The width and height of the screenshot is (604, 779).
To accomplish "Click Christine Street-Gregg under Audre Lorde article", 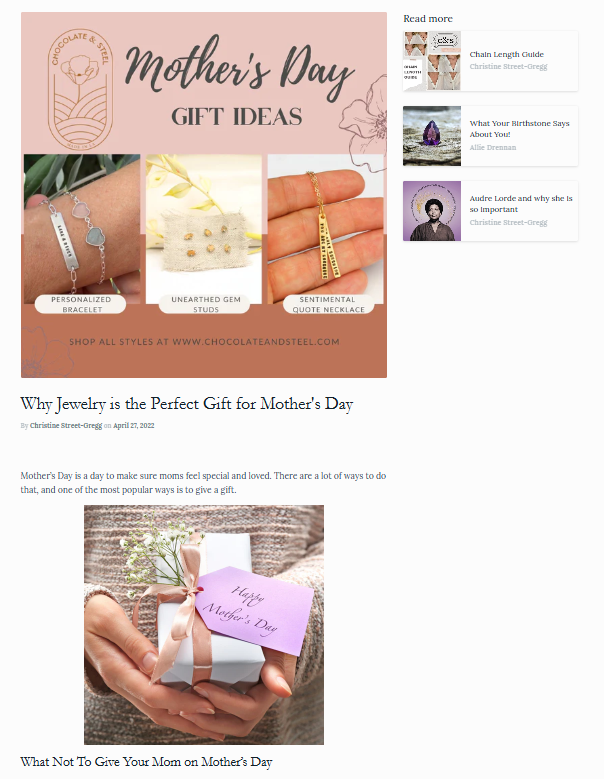I will point(508,223).
